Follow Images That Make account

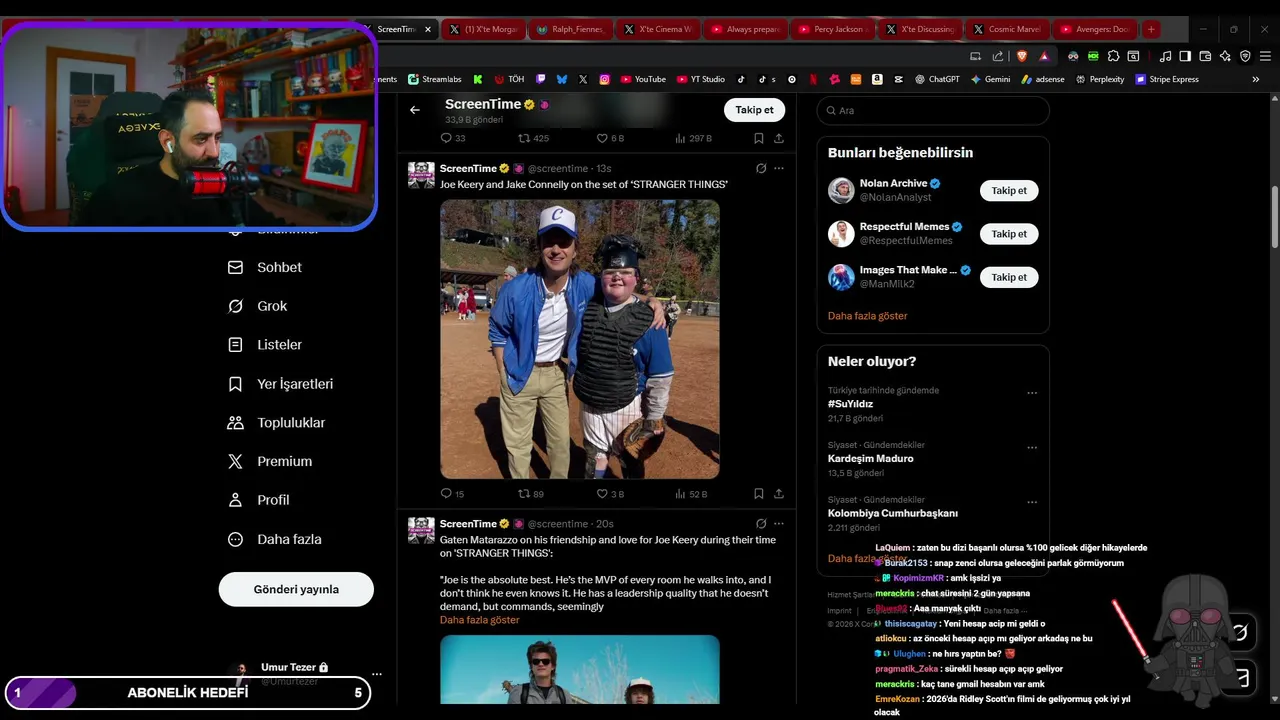pos(1009,277)
